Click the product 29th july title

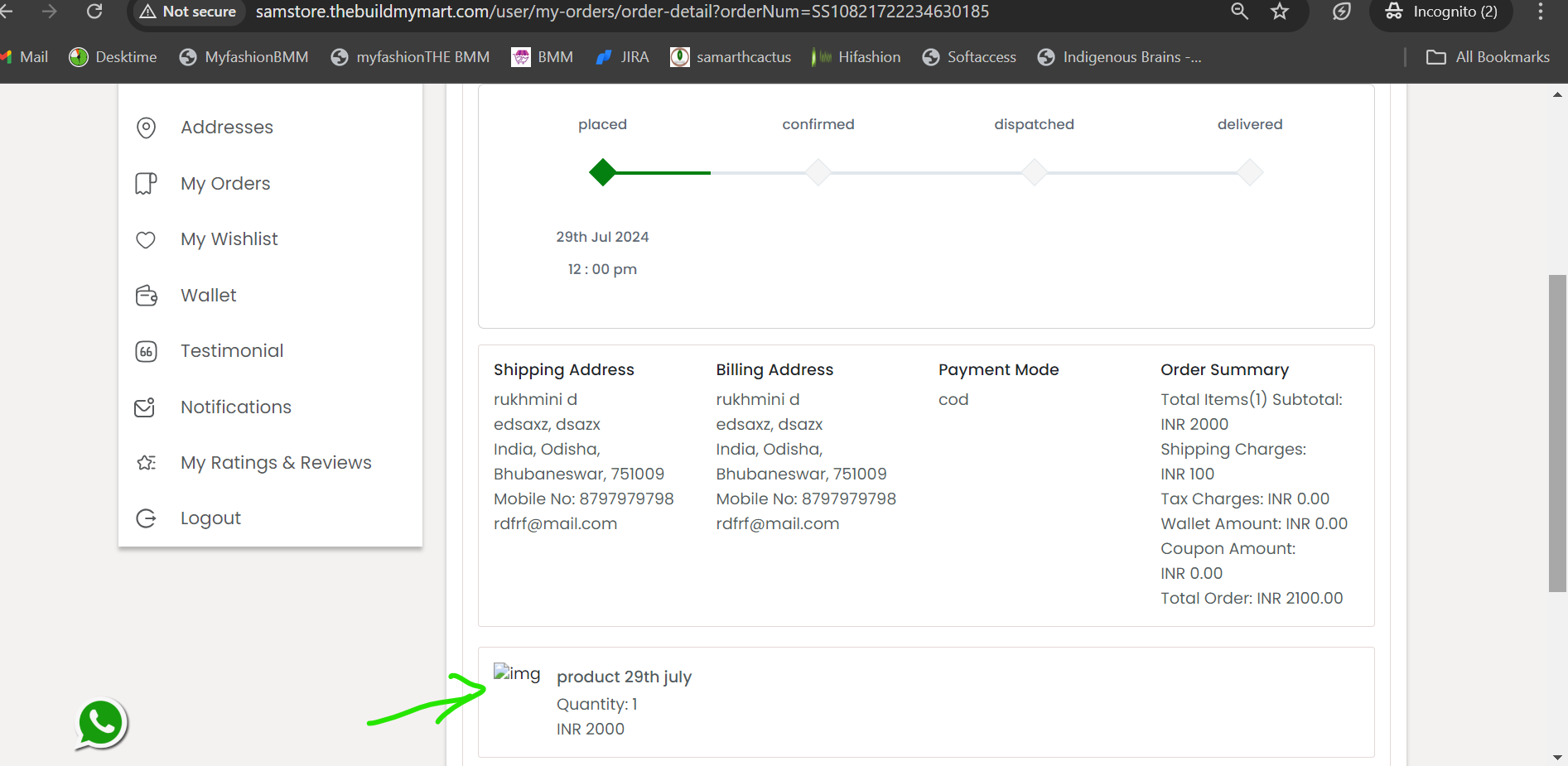tap(624, 677)
